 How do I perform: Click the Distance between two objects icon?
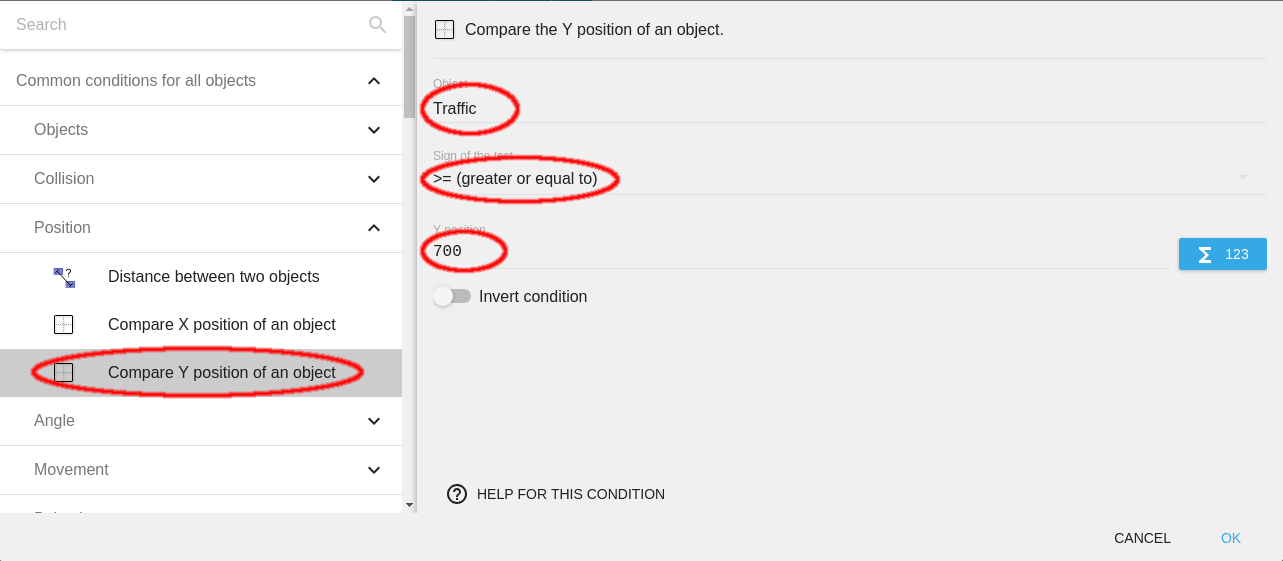(64, 277)
